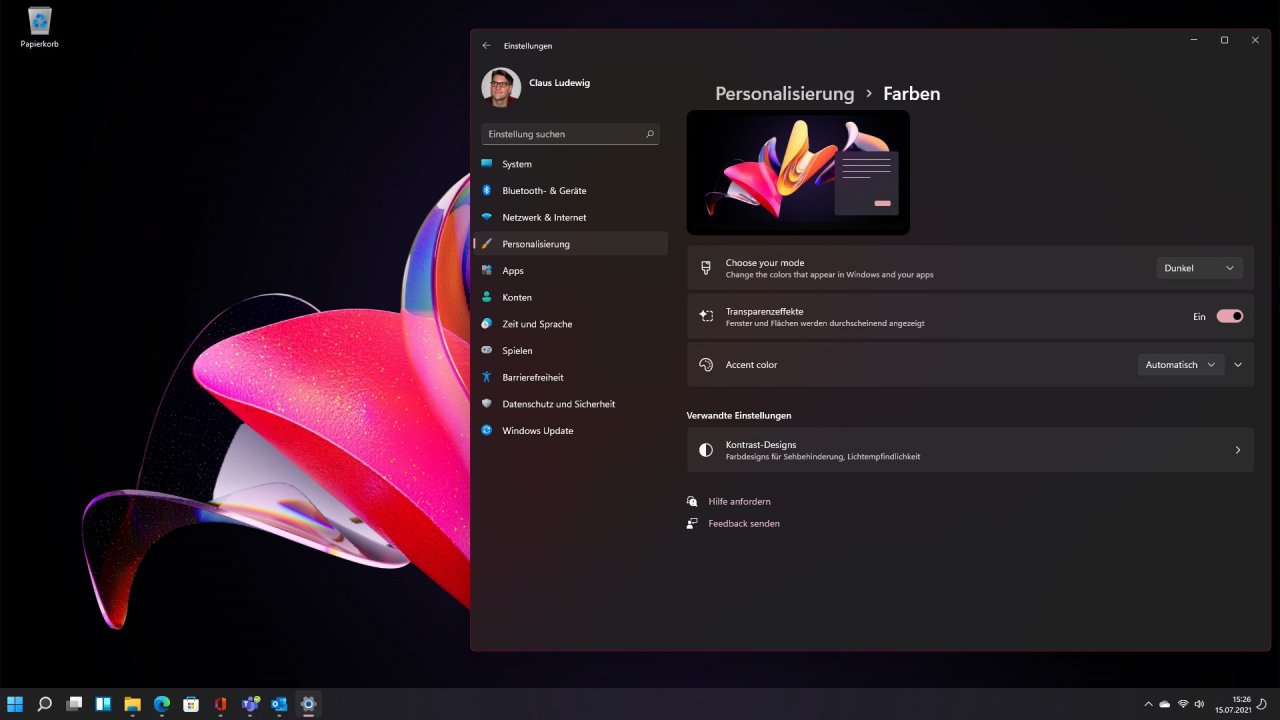Click the Accent color palette icon
Screen dimensions: 1280x720
[706, 365]
